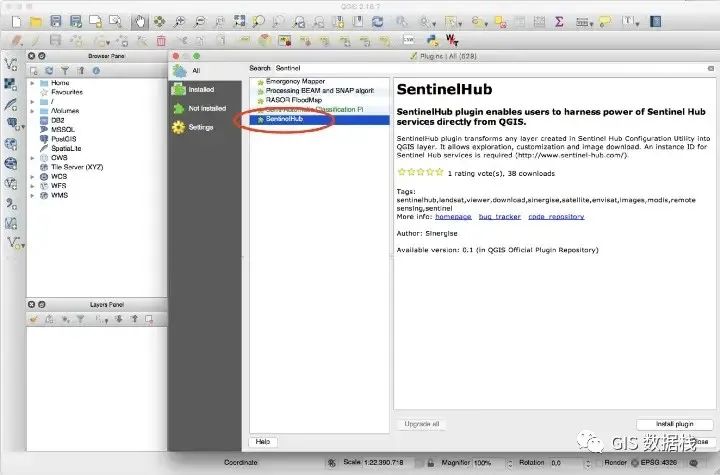720x475 pixels.
Task: Click the Rotation value field
Action: point(566,463)
